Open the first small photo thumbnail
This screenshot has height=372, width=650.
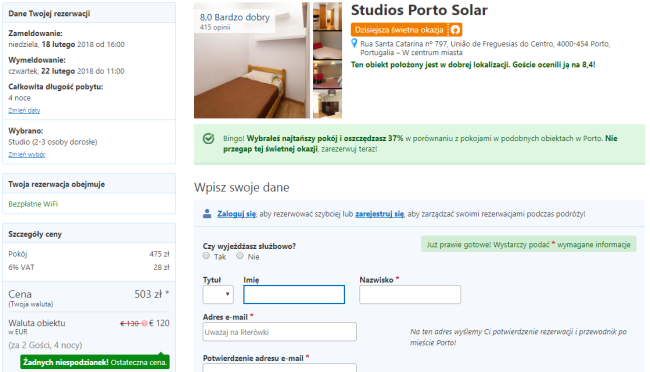327,16
